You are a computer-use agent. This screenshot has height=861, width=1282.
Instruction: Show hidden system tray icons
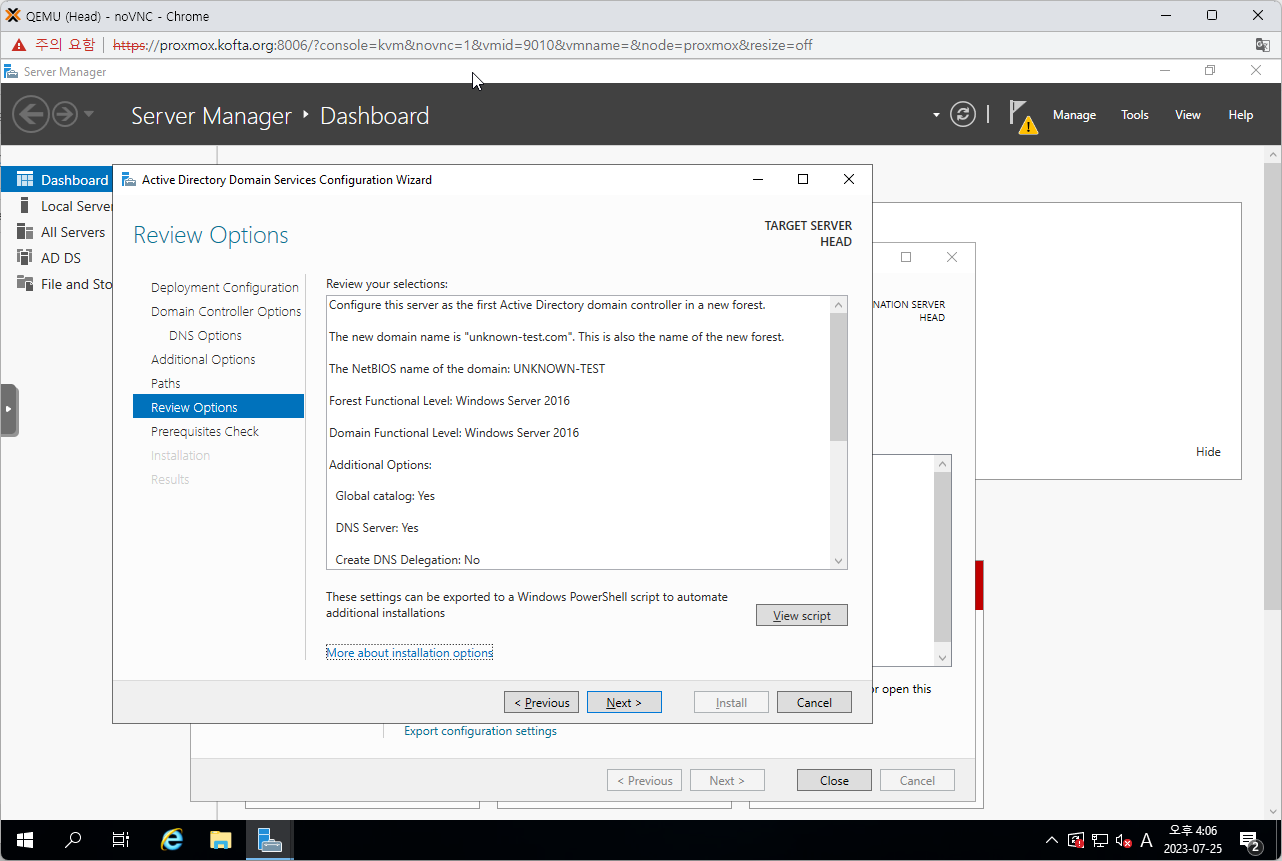1051,840
